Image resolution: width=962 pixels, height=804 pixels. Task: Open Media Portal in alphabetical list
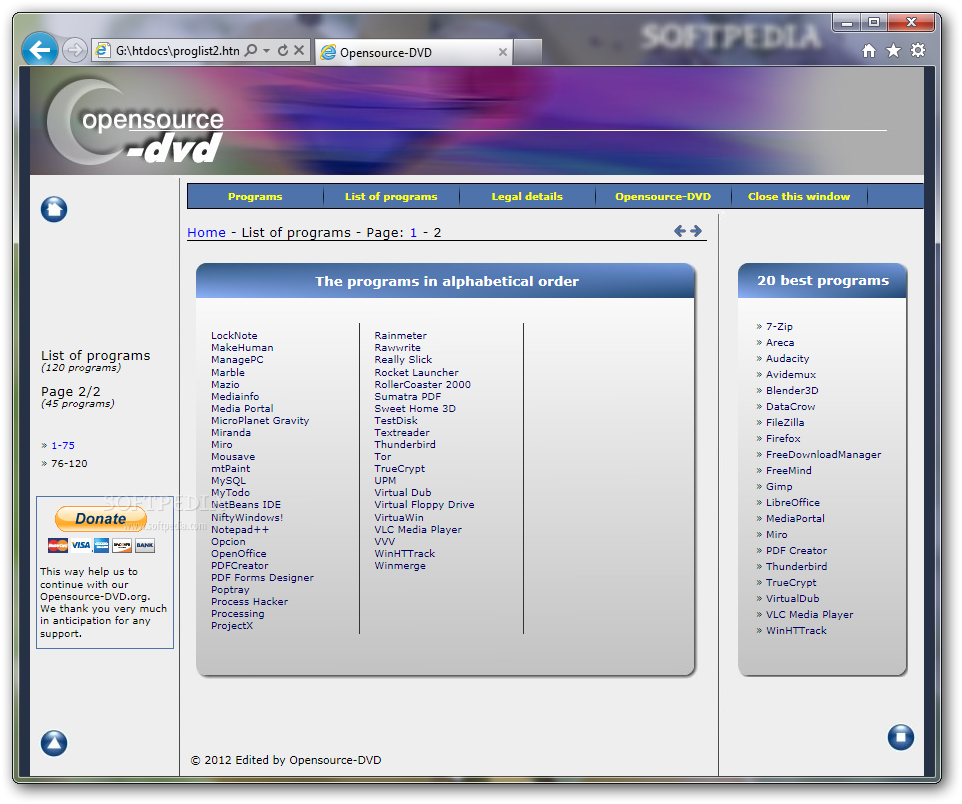click(242, 409)
